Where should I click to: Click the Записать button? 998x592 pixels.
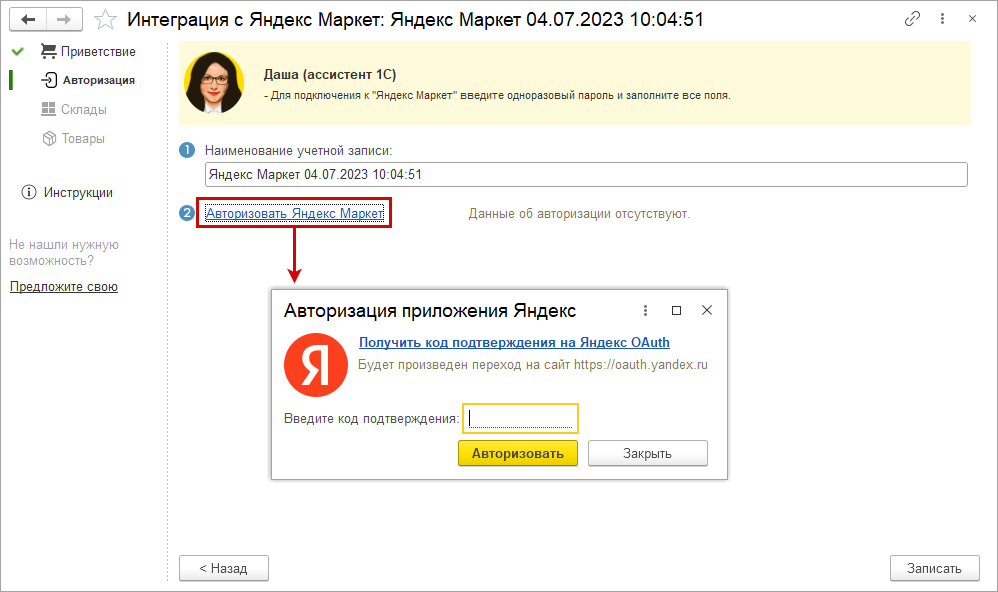click(x=934, y=568)
